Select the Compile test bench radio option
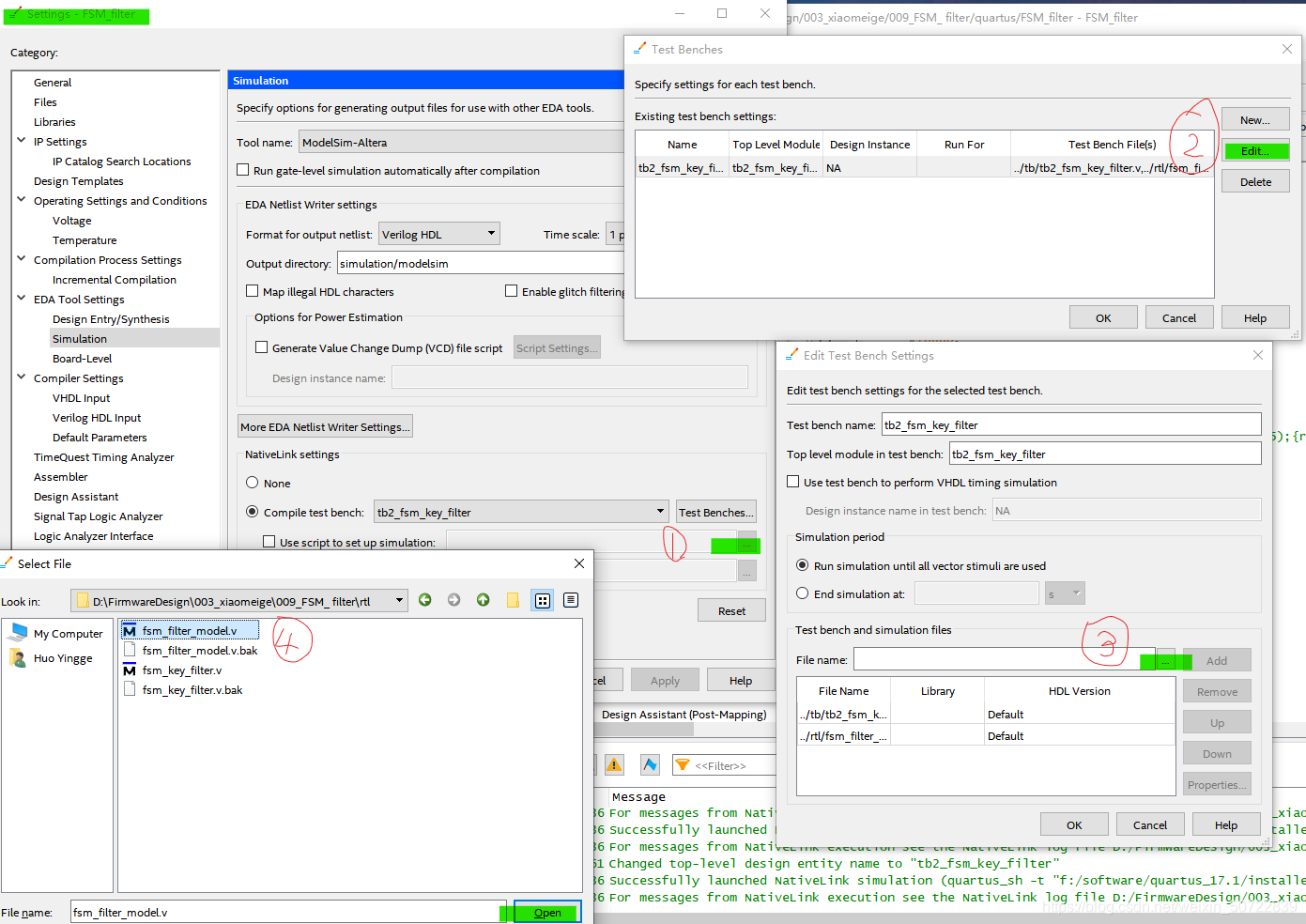Screen dimensions: 1306x924 pyautogui.click(x=253, y=512)
